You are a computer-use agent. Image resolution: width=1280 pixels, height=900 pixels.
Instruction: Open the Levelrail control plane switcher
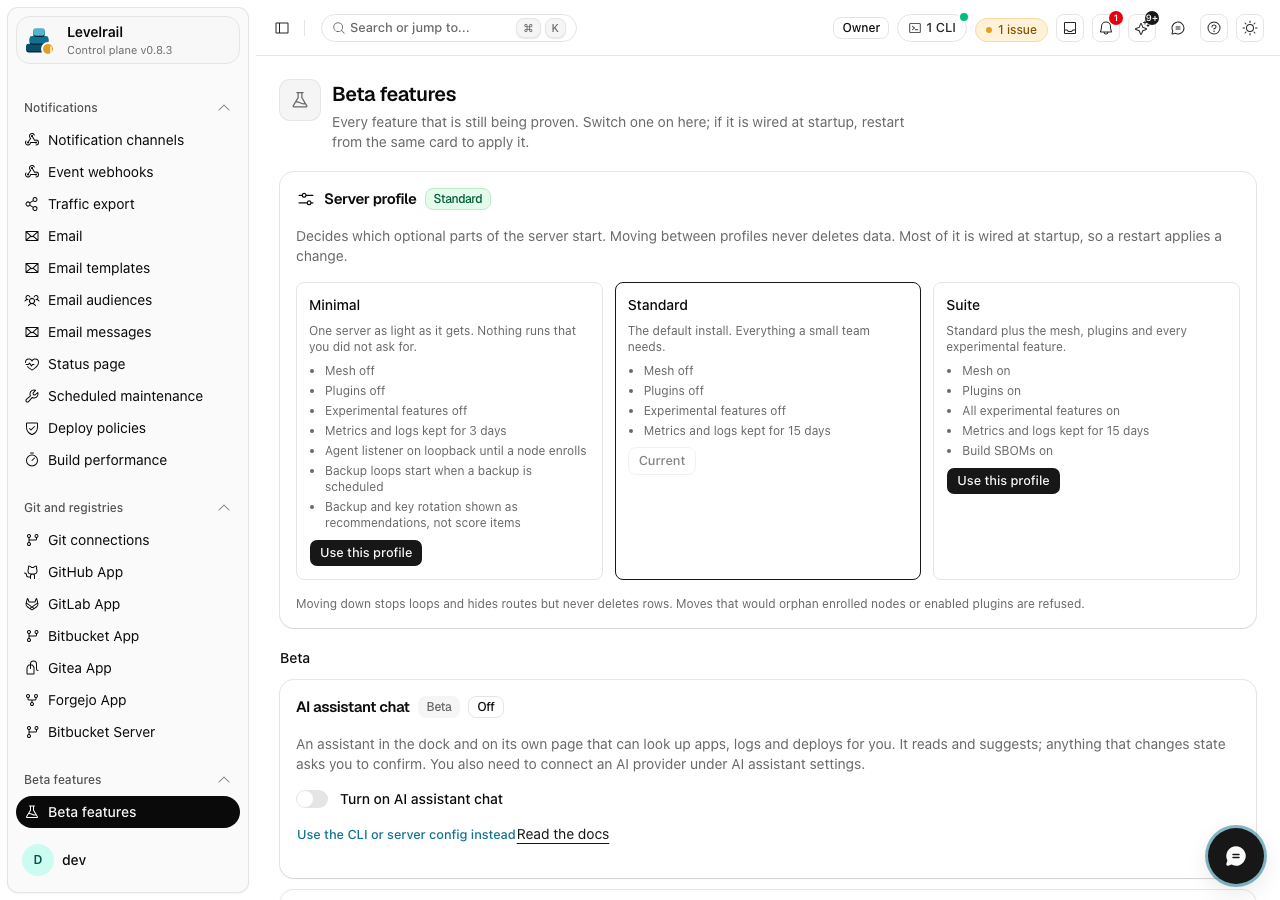coord(128,40)
